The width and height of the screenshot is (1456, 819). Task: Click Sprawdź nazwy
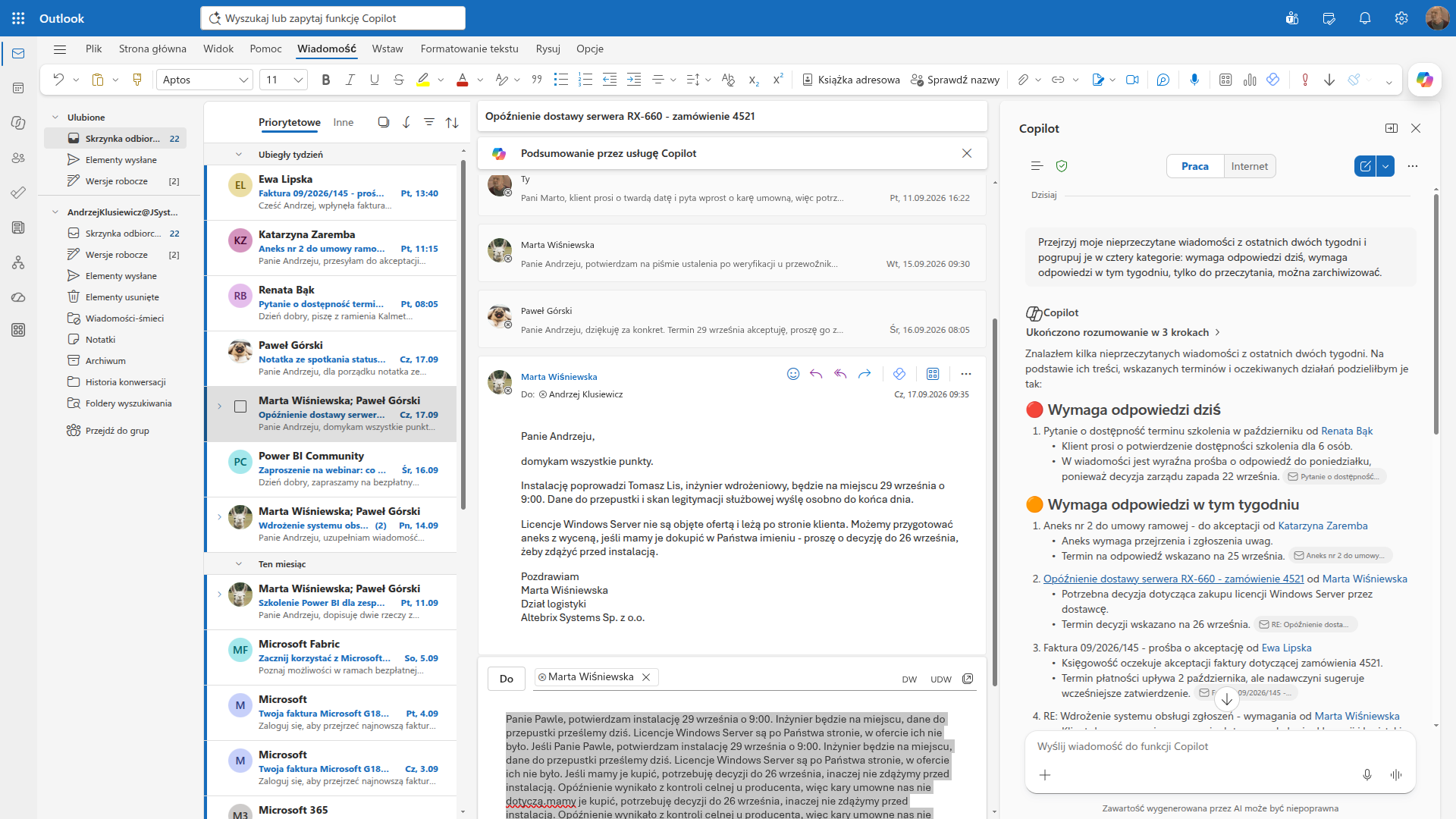coord(955,80)
